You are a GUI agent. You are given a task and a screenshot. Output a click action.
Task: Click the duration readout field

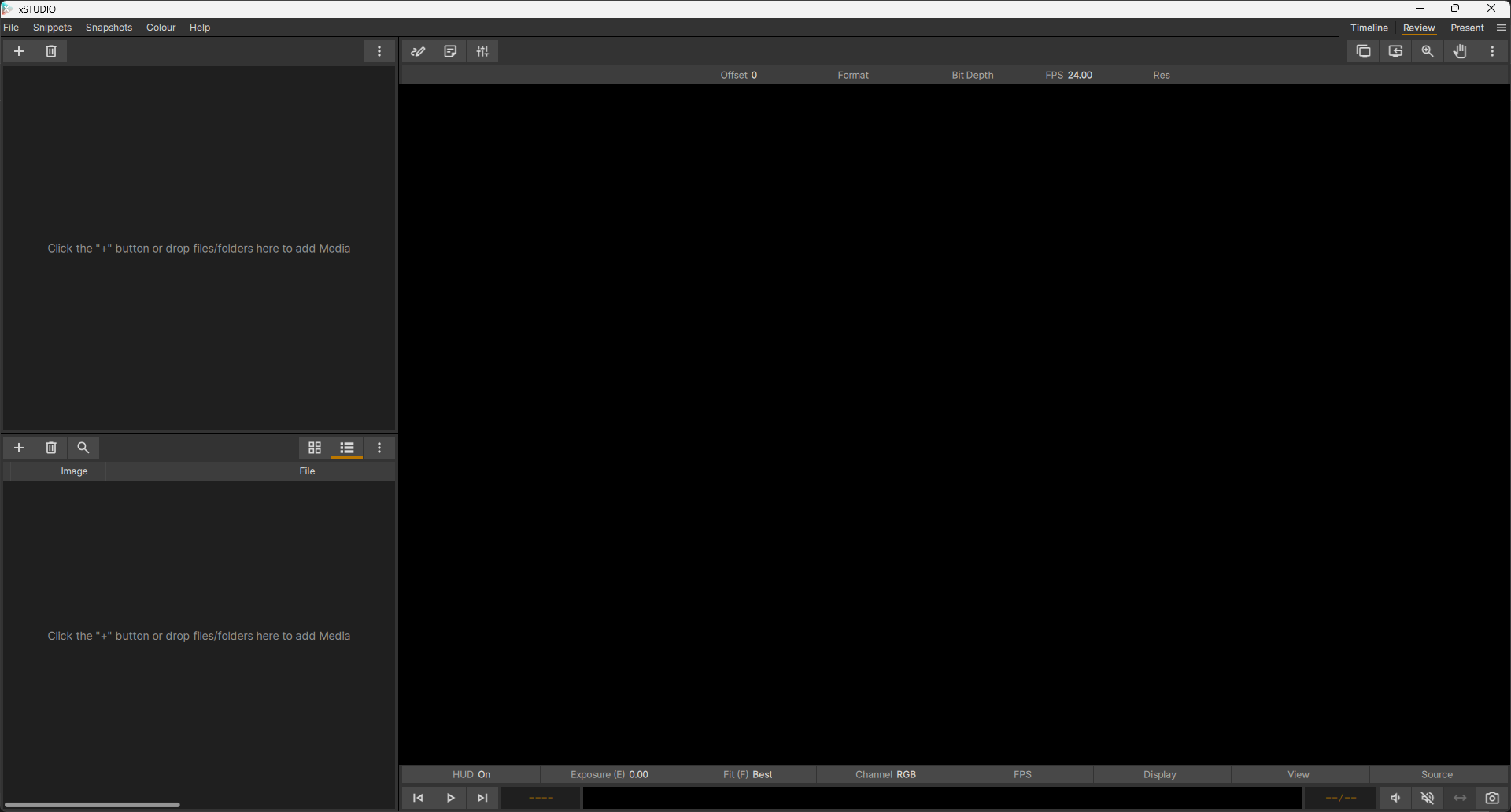[1341, 798]
